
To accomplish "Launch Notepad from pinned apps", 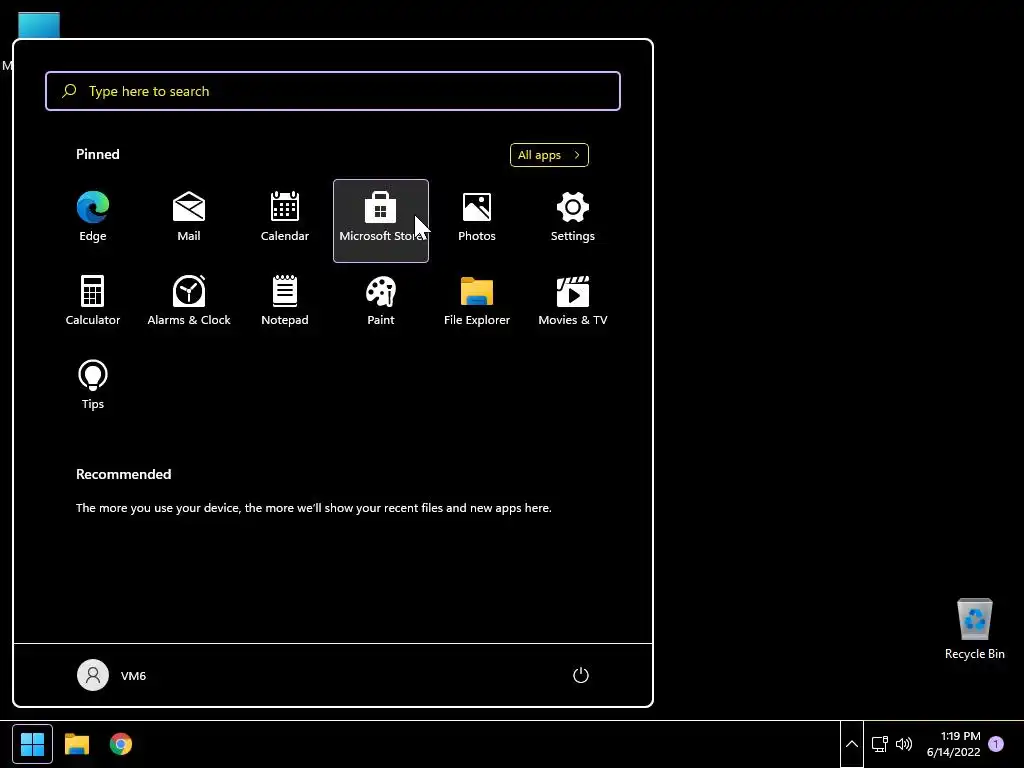I will (x=285, y=304).
